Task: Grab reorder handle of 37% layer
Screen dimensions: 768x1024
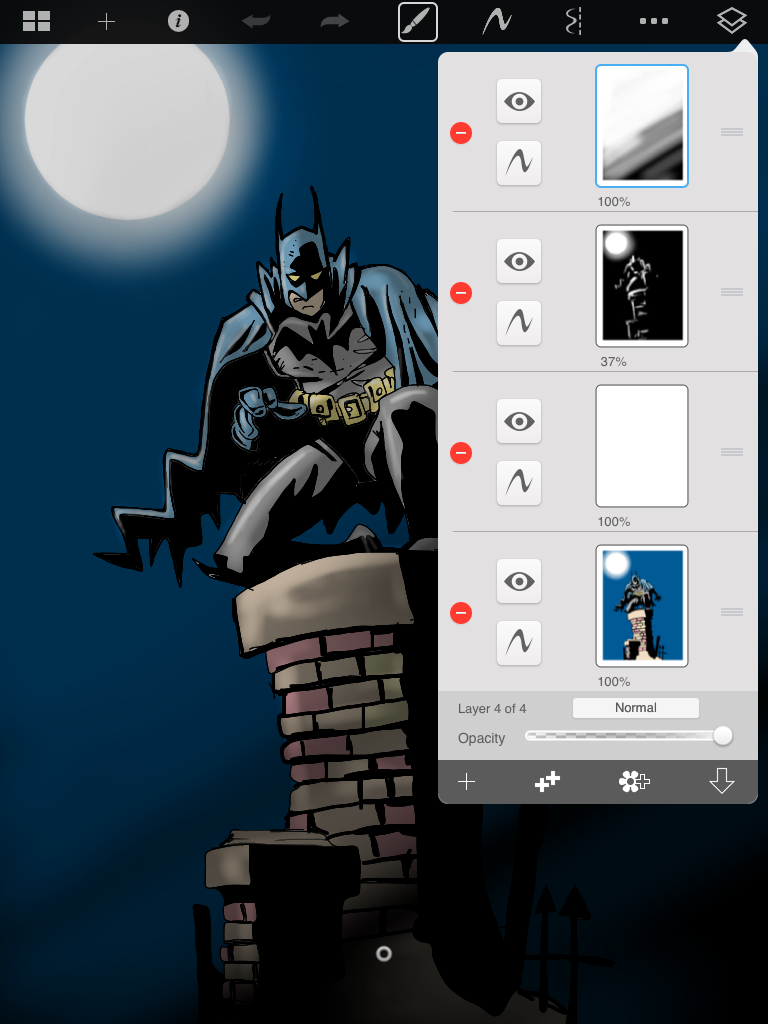Action: 732,292
